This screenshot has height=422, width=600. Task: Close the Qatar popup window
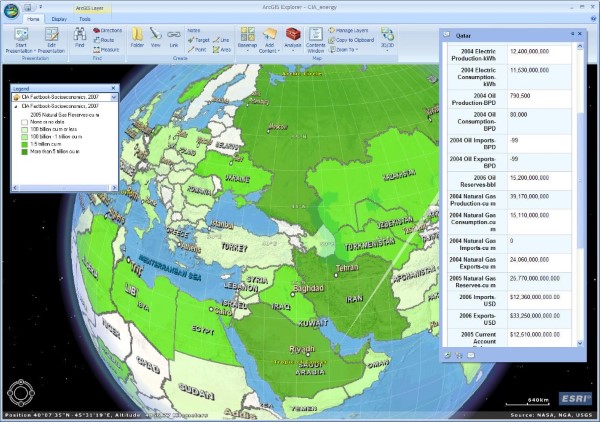pyautogui.click(x=580, y=34)
